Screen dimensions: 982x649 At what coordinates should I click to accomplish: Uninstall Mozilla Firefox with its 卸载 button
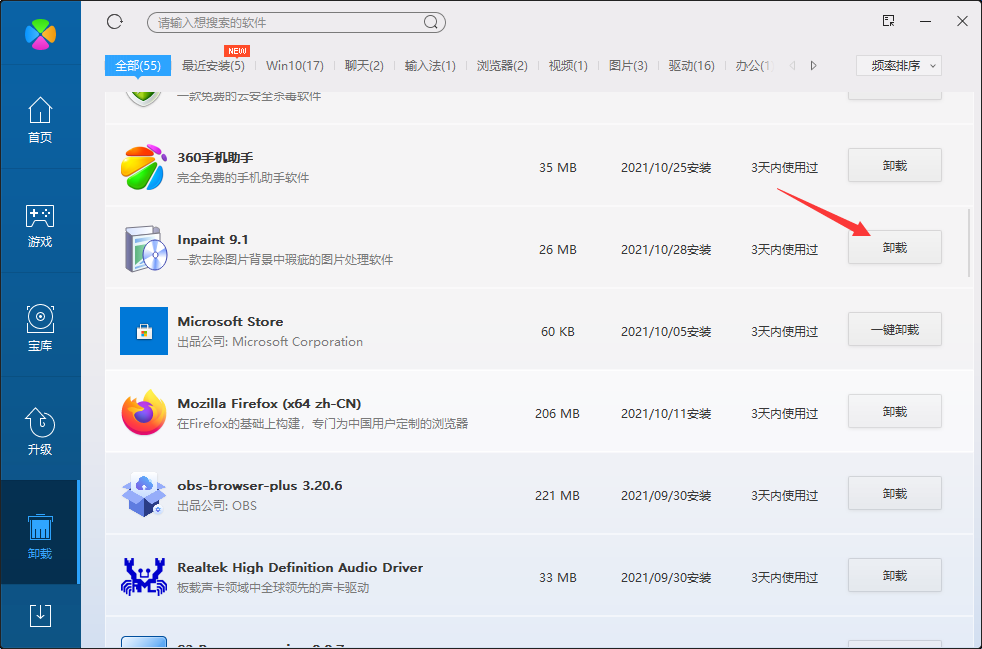pyautogui.click(x=895, y=412)
